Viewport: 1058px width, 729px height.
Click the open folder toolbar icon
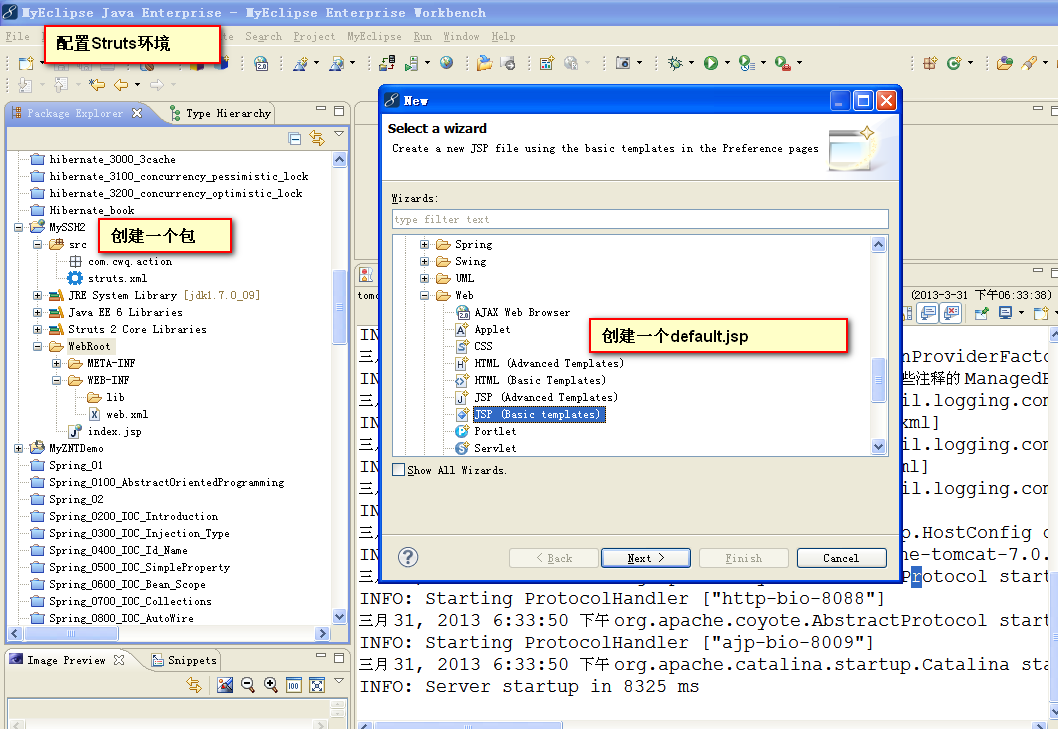tap(484, 63)
